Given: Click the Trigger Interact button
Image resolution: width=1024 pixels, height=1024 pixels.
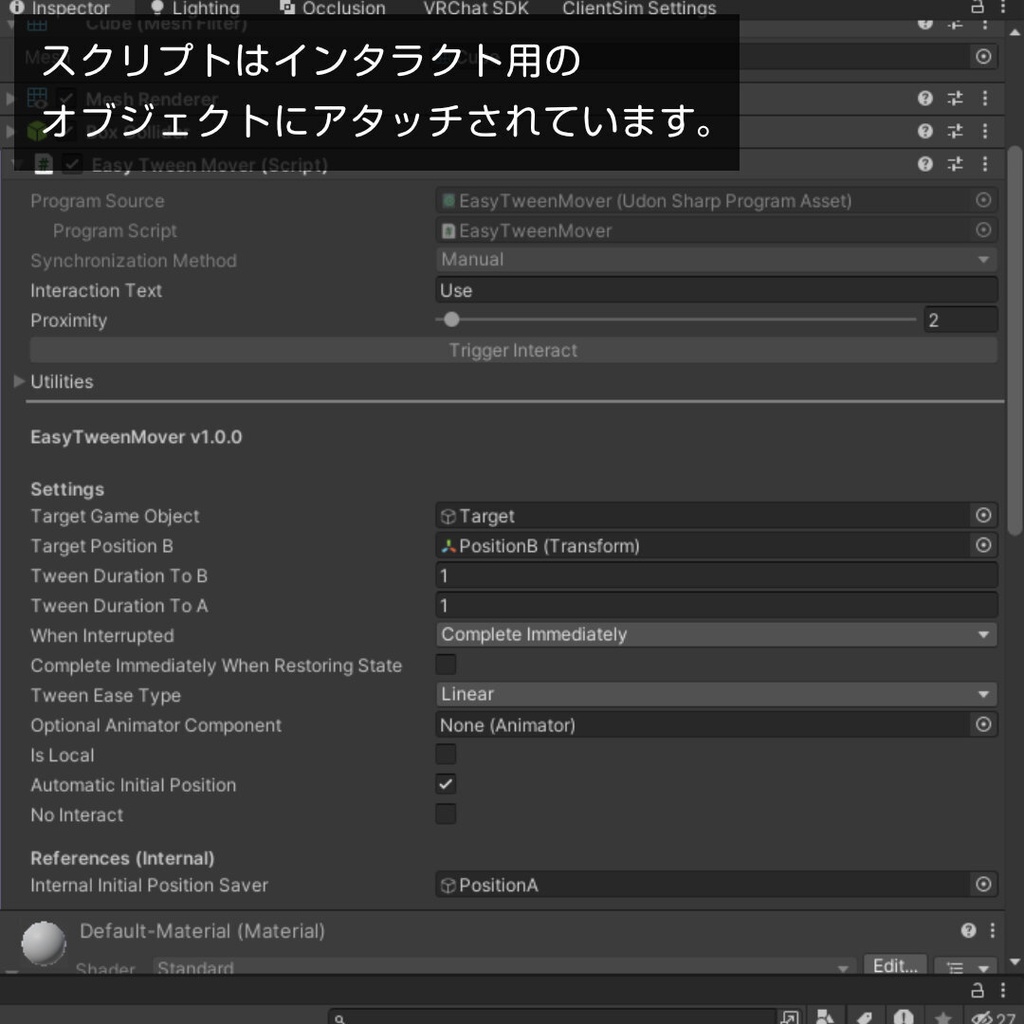Looking at the screenshot, I should 513,350.
